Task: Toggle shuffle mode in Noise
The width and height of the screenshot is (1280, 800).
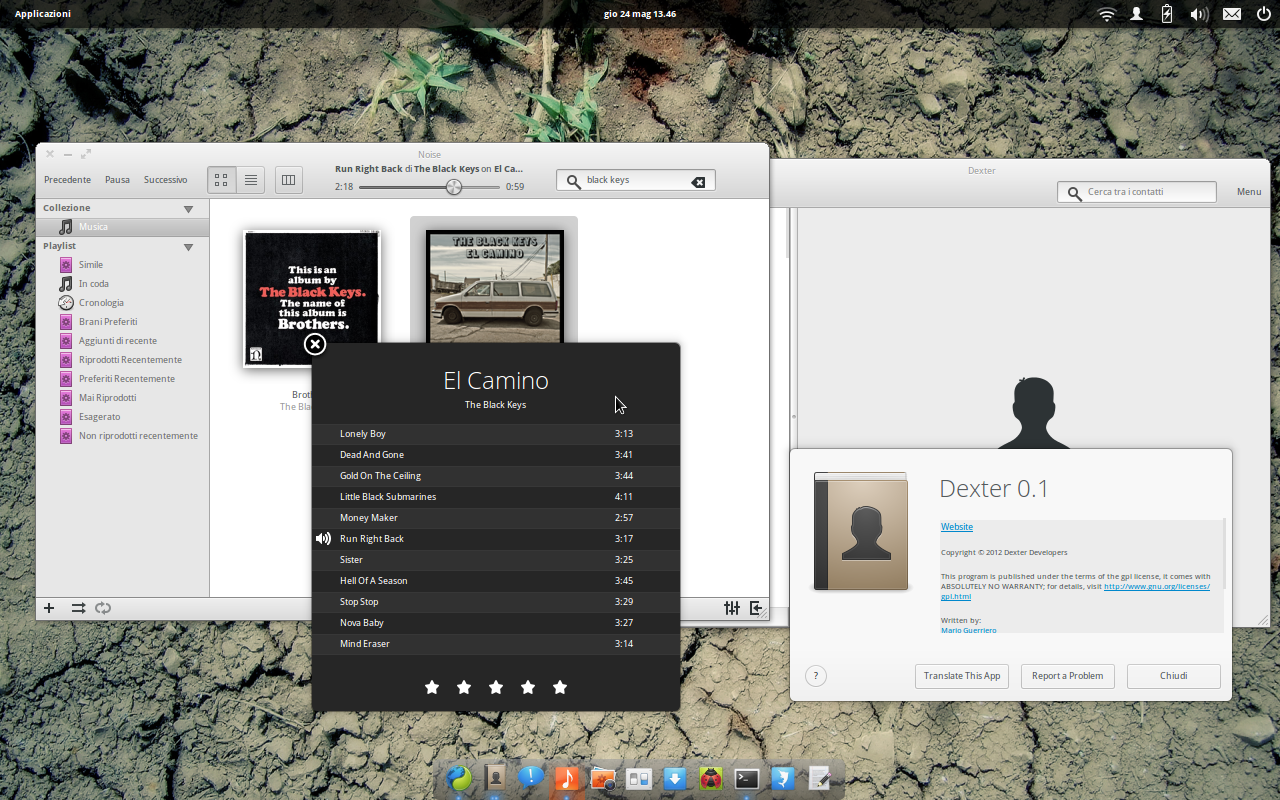Action: pos(78,608)
